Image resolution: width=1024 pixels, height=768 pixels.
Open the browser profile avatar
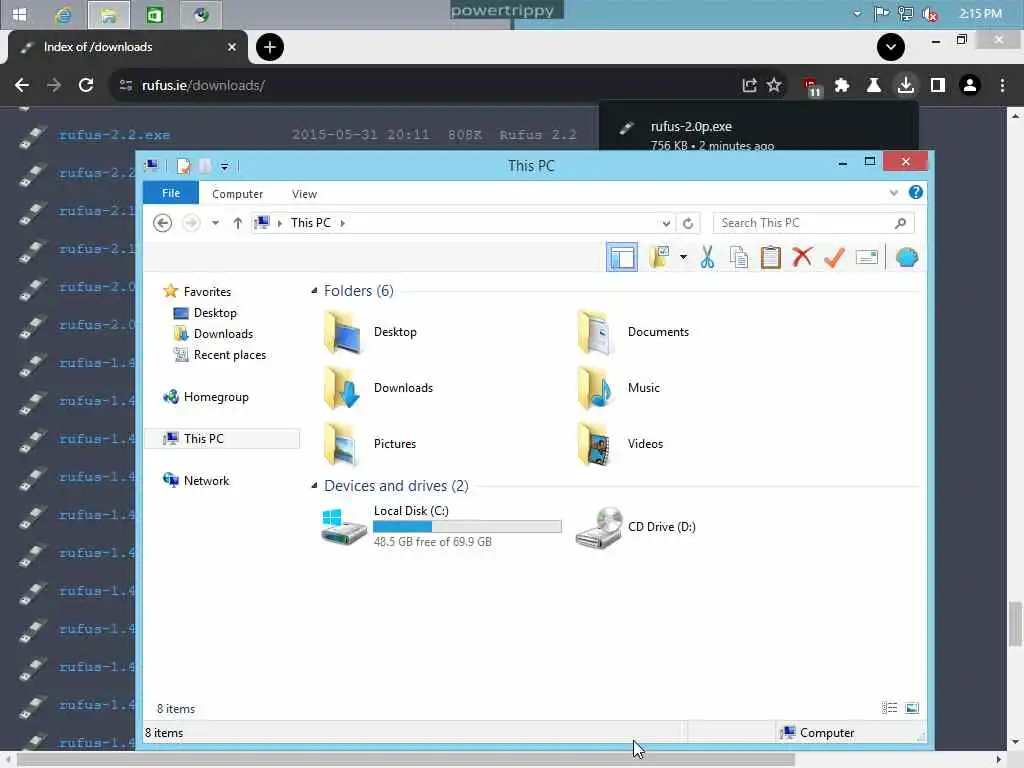point(970,86)
